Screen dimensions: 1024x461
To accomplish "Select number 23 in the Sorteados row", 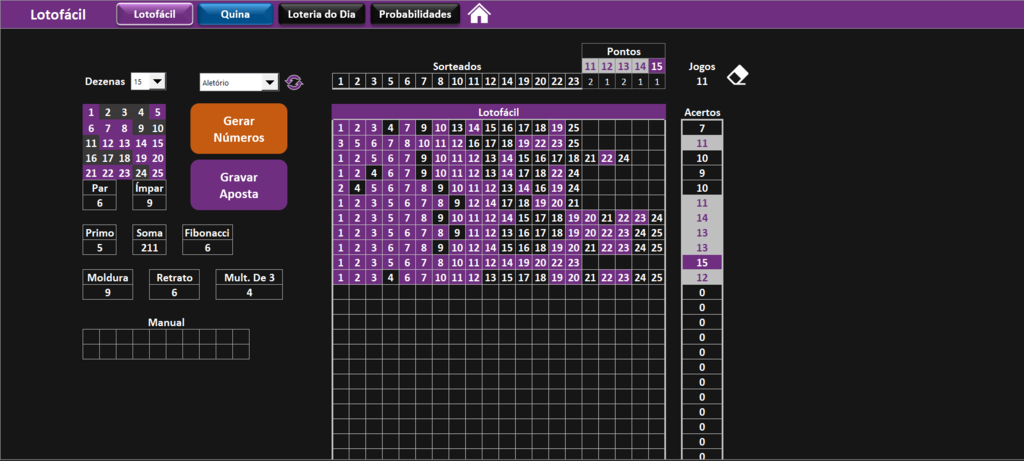I will tap(573, 82).
